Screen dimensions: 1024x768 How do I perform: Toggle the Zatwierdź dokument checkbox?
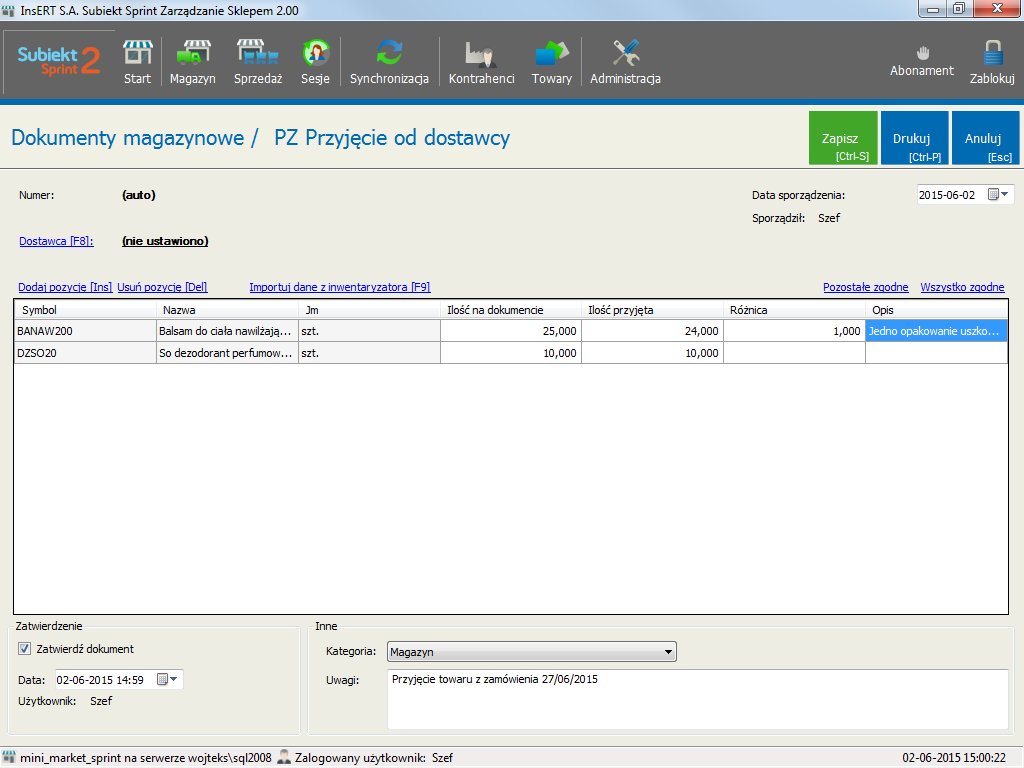[24, 649]
